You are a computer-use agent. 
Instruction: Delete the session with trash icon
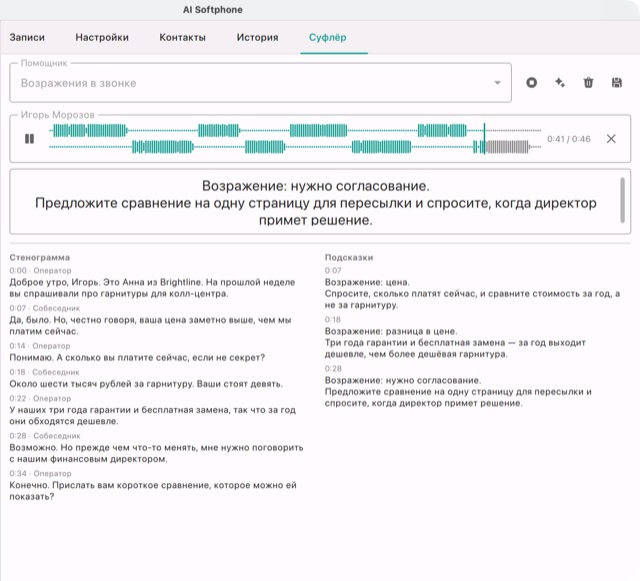click(x=588, y=83)
